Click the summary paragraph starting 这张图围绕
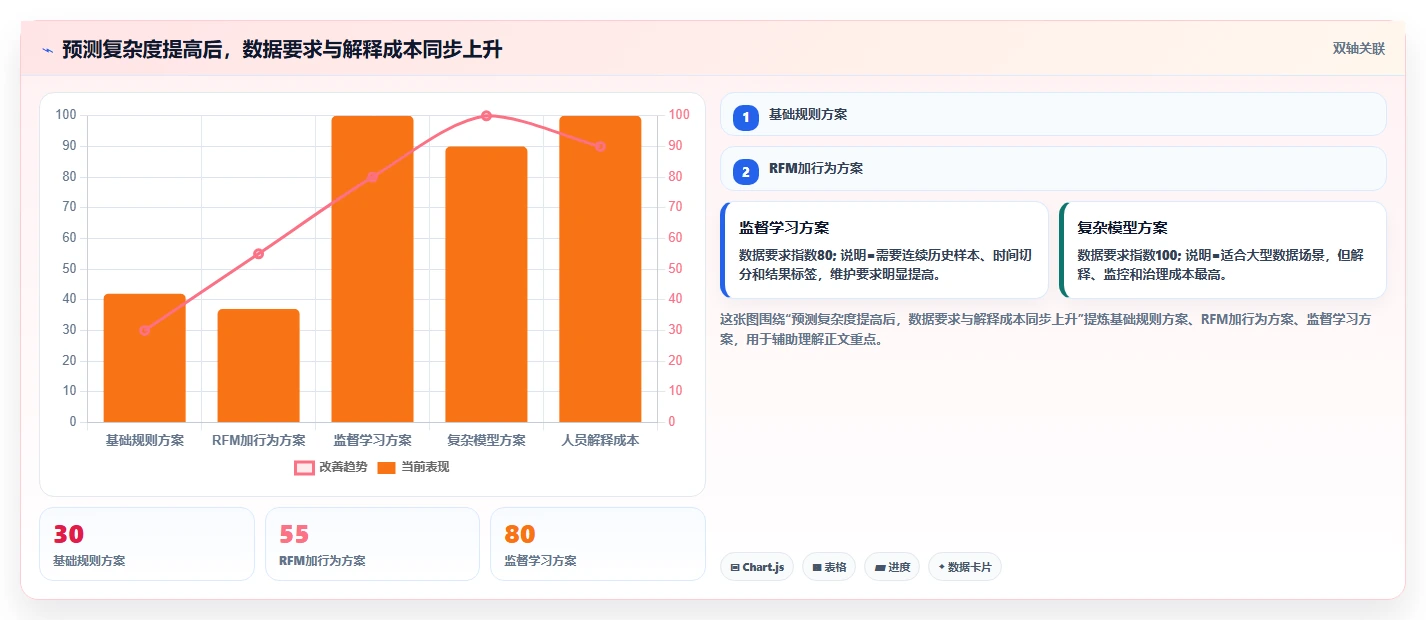 [x=1045, y=329]
